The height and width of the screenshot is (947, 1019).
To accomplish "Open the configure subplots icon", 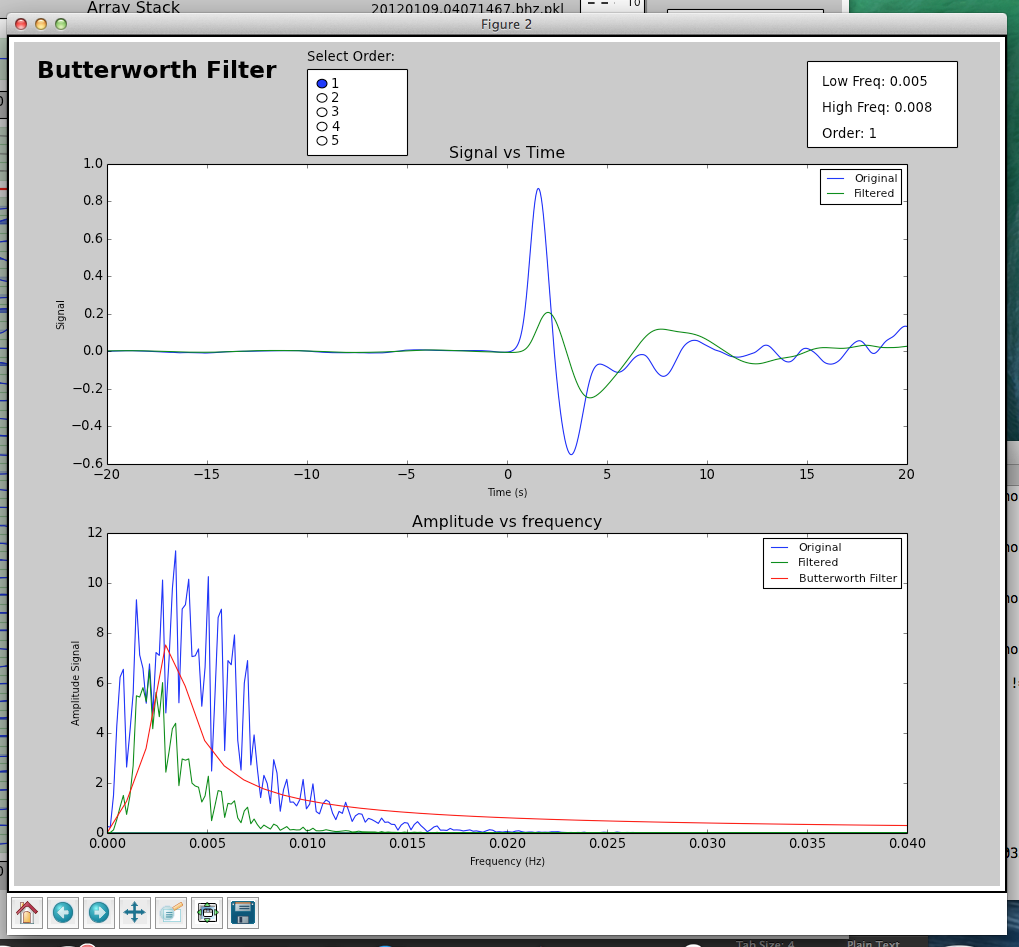I will click(x=207, y=913).
